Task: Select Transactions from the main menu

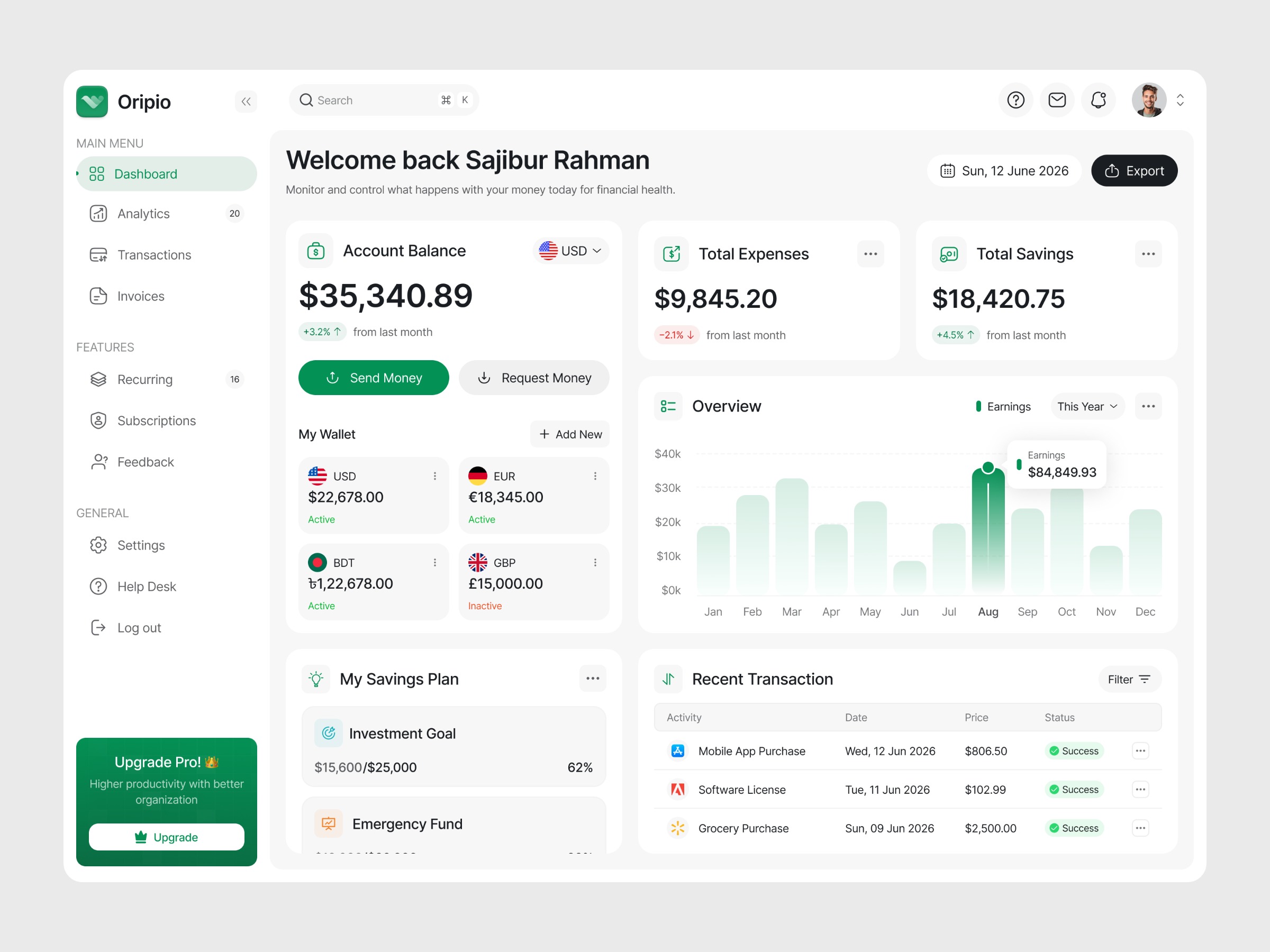Action: coord(154,255)
